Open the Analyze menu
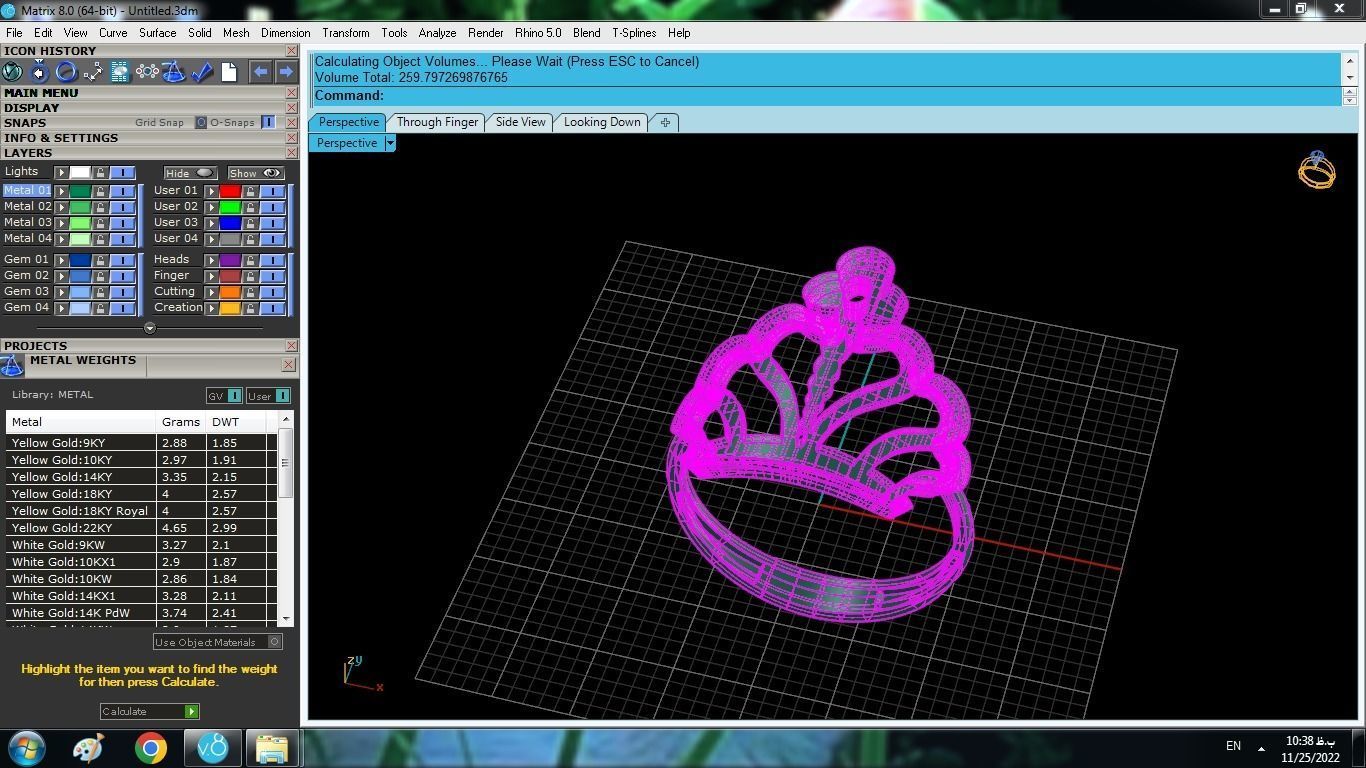 [437, 33]
